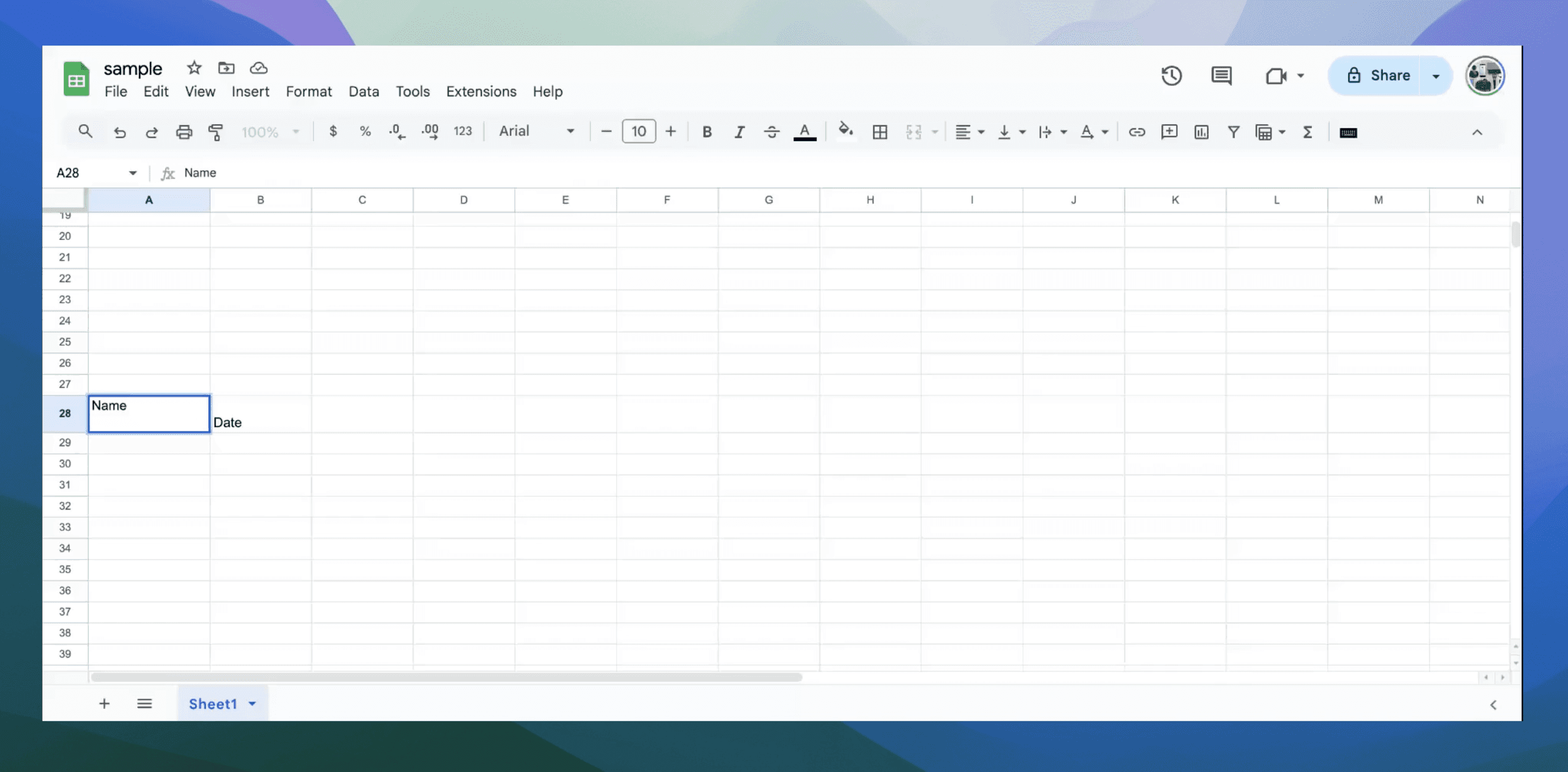Start a Meet call camera icon
The width and height of the screenshot is (1568, 772).
1276,76
